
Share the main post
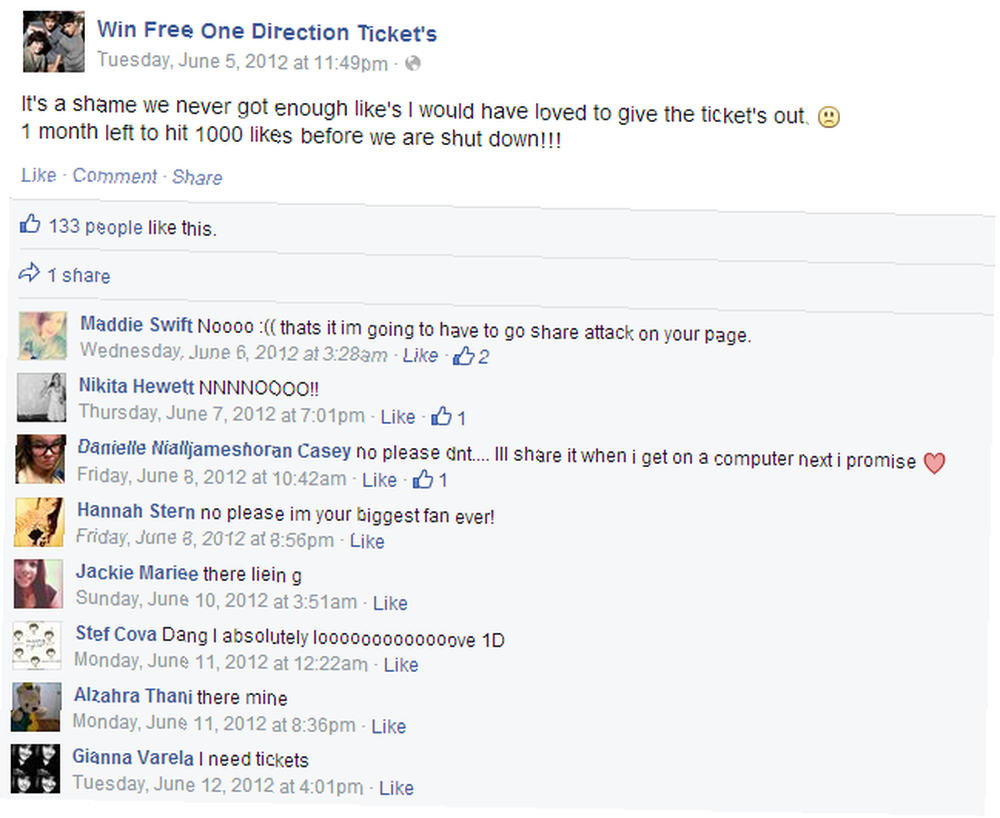[x=197, y=177]
